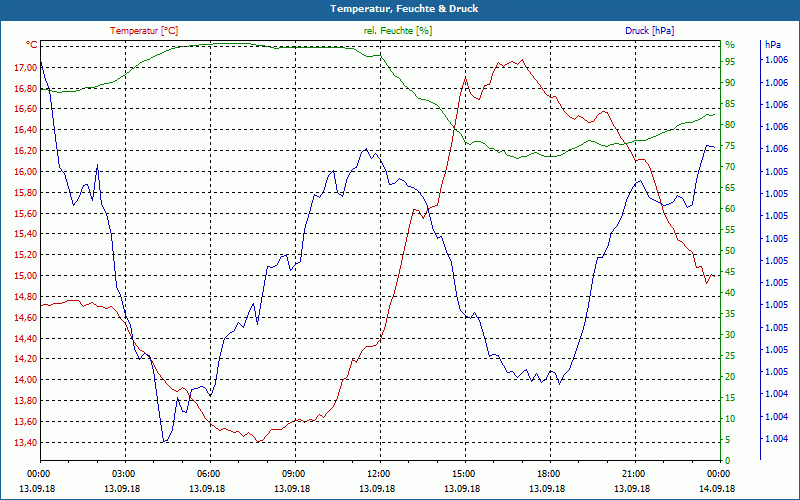Click green humidity axis value "35"

point(730,314)
